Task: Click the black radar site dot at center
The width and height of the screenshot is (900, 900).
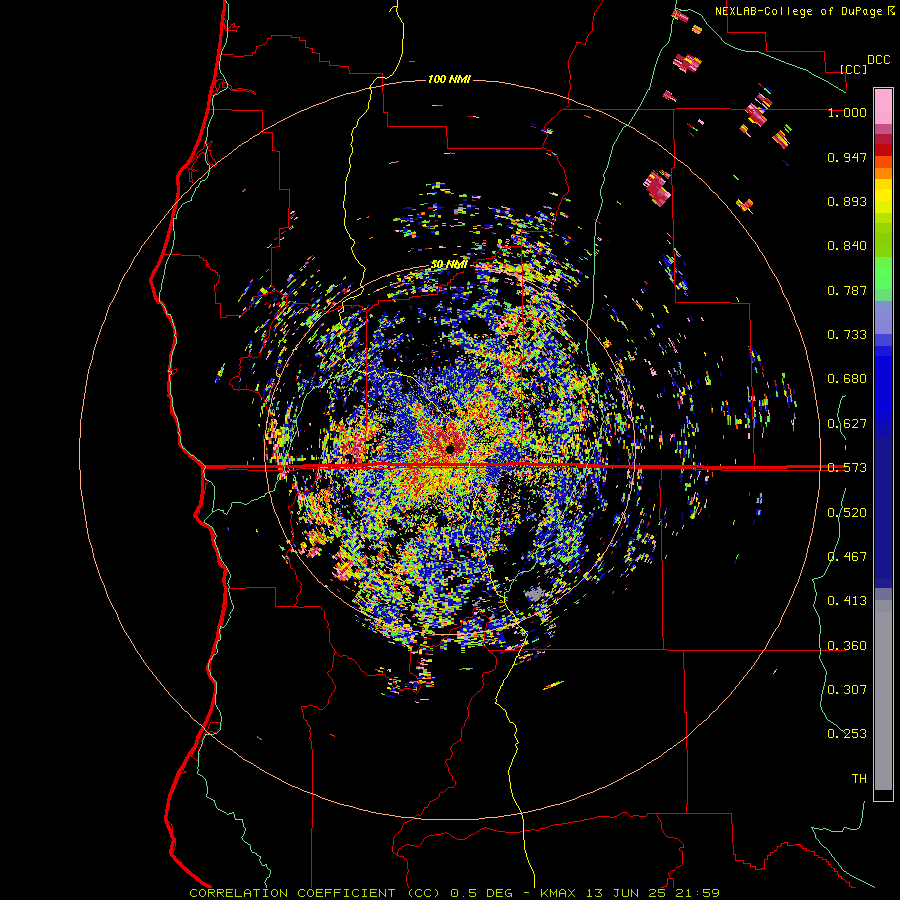Action: tap(450, 448)
